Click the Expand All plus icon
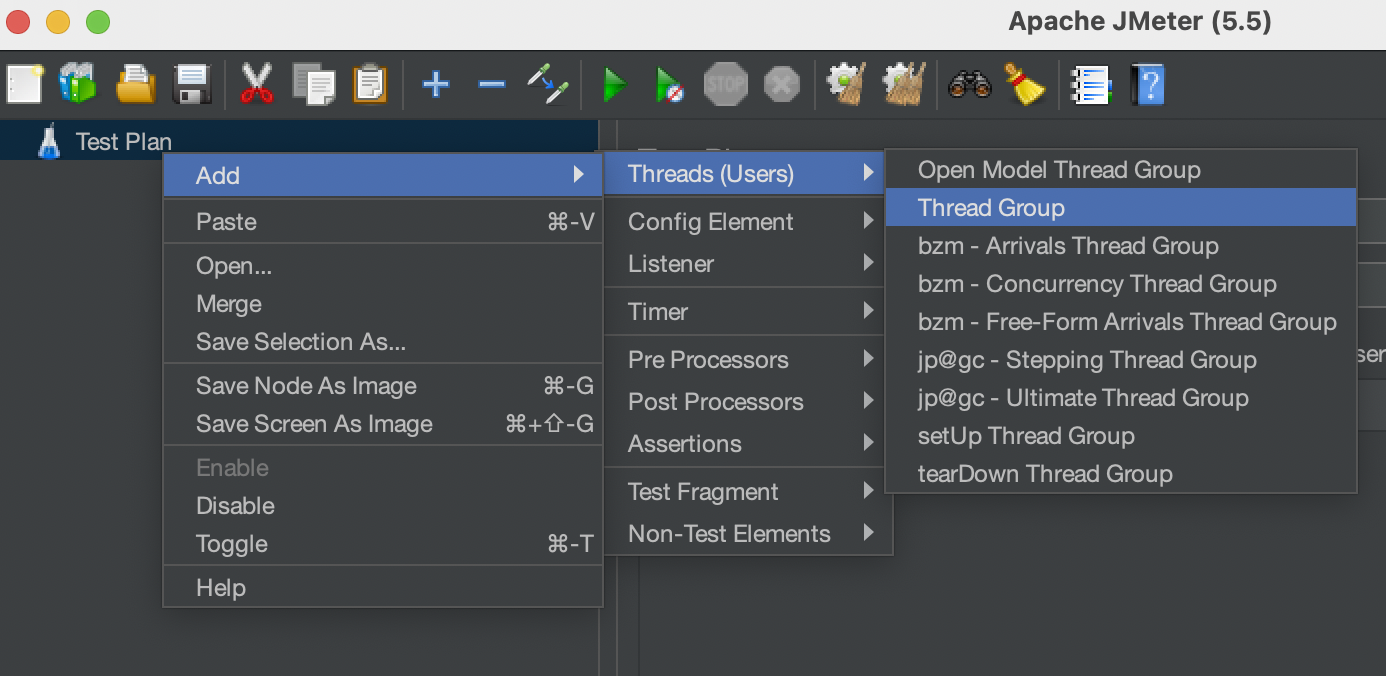The image size is (1386, 676). coord(435,84)
